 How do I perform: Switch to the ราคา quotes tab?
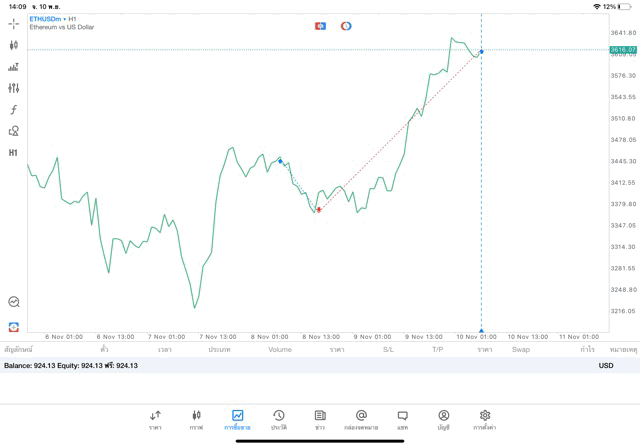[x=155, y=419]
